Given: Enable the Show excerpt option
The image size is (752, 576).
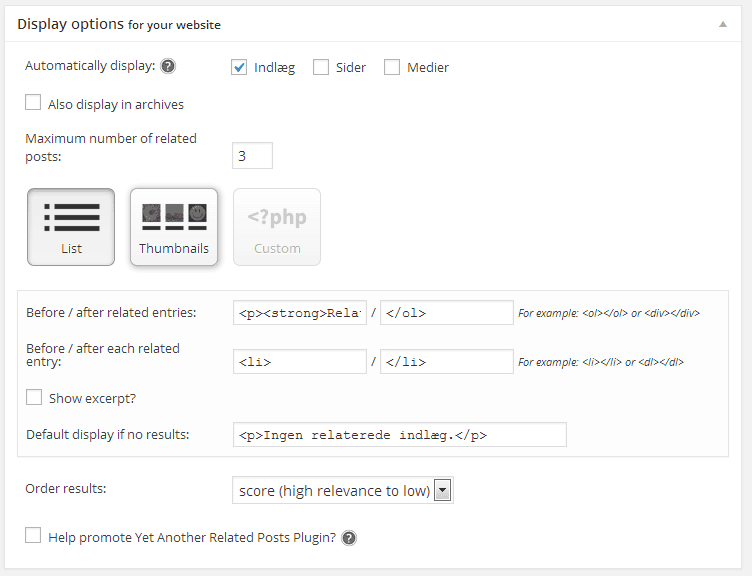Looking at the screenshot, I should 34,397.
